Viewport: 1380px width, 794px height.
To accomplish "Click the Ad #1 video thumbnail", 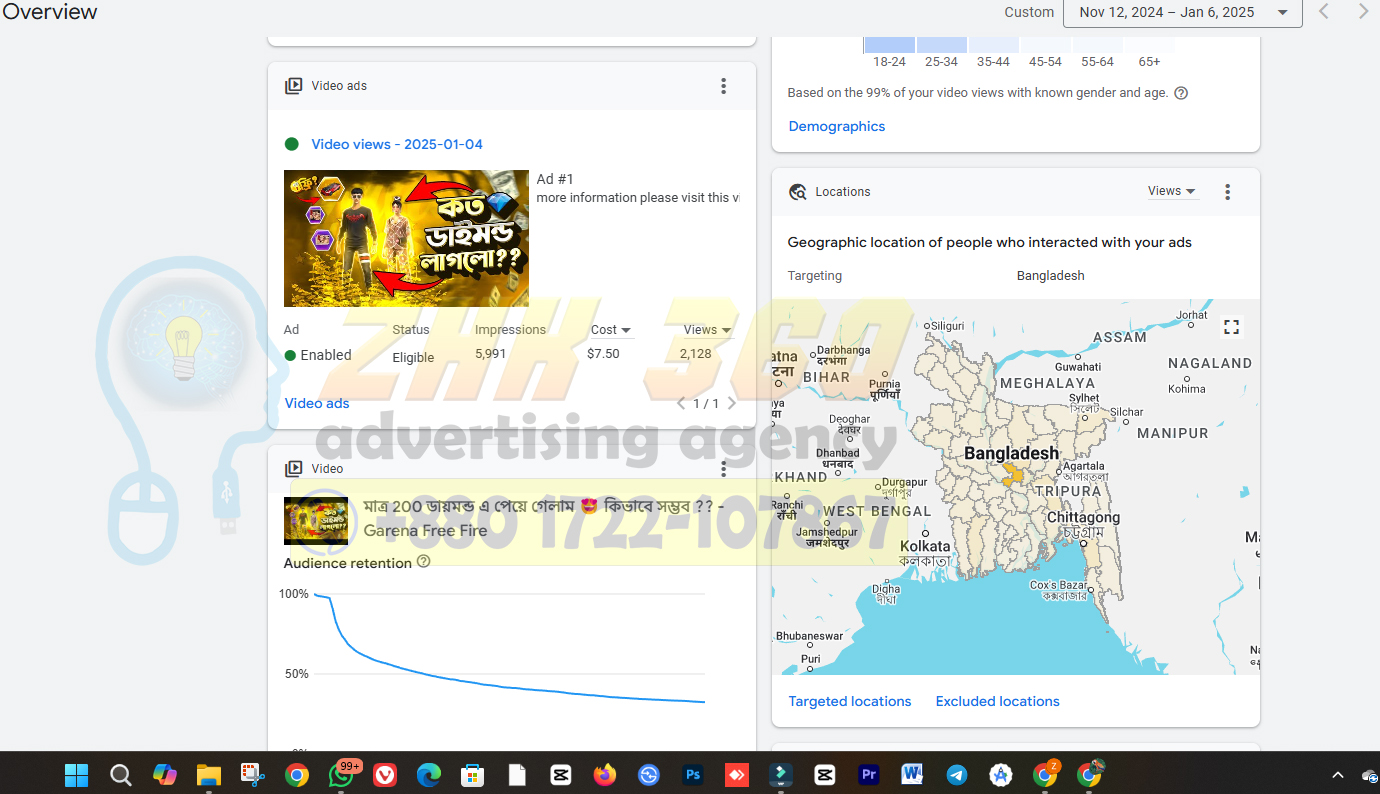I will tap(407, 238).
